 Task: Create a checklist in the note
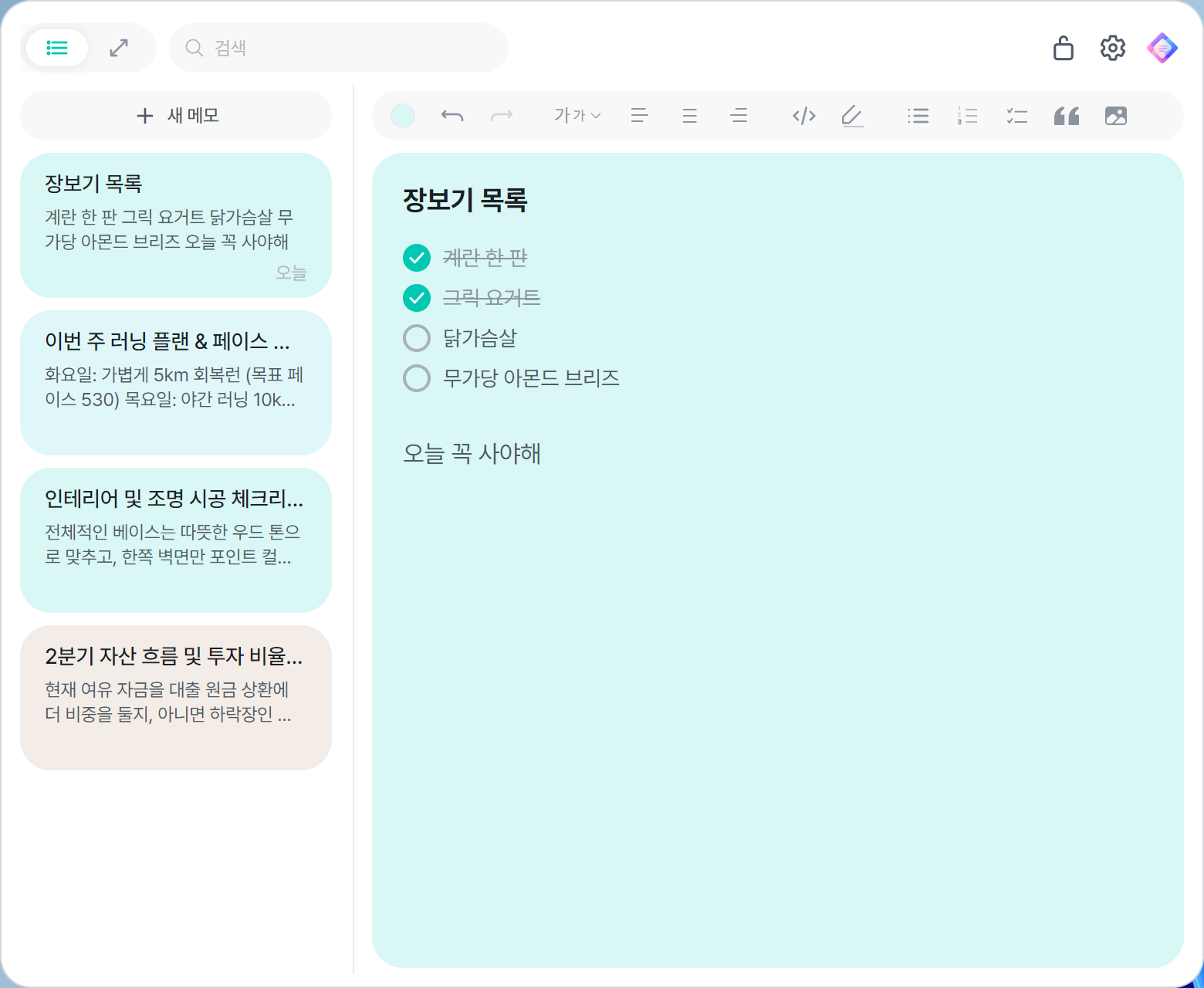(1016, 115)
